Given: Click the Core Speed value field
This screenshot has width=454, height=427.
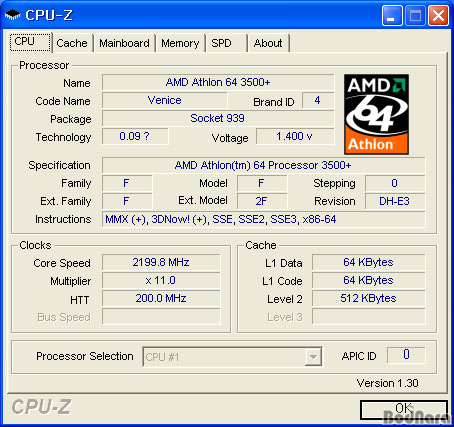Looking at the screenshot, I should pyautogui.click(x=161, y=262).
